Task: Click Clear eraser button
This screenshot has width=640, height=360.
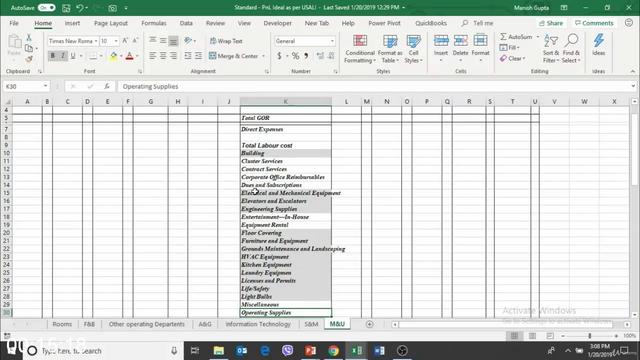Action: [512, 58]
